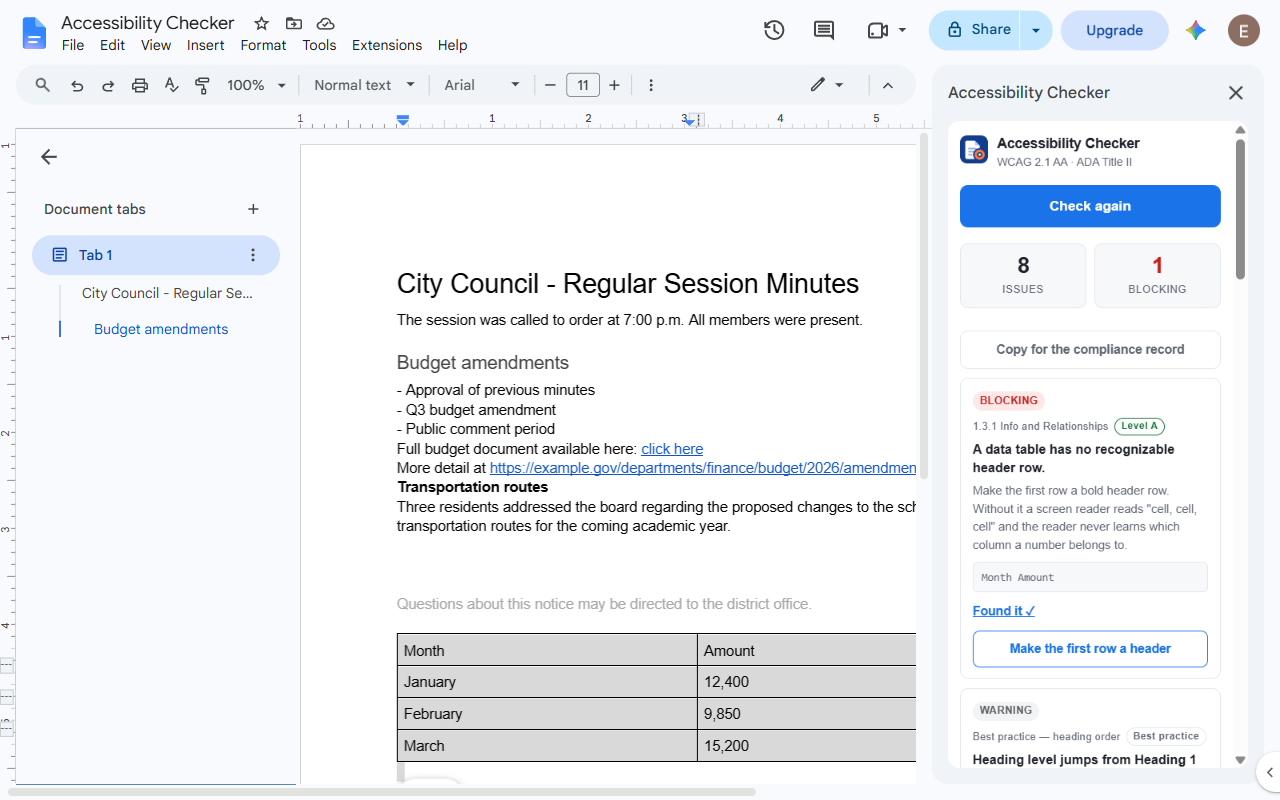Click the font size input field

click(x=583, y=85)
